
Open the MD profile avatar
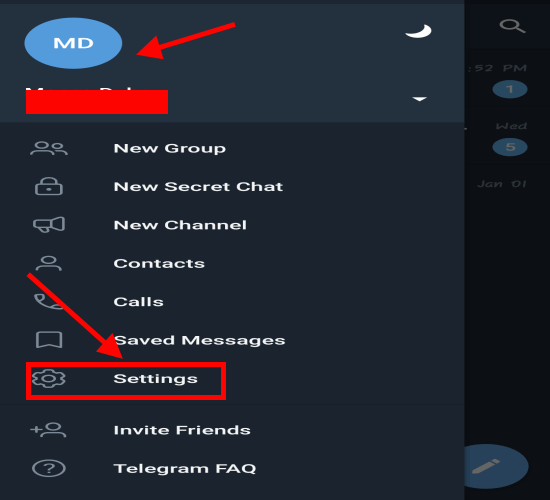pos(73,43)
